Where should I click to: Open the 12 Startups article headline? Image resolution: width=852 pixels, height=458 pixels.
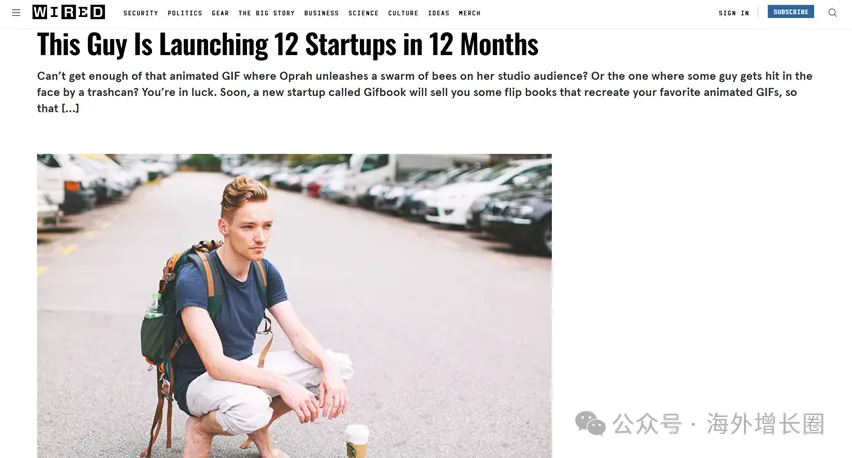pyautogui.click(x=287, y=44)
